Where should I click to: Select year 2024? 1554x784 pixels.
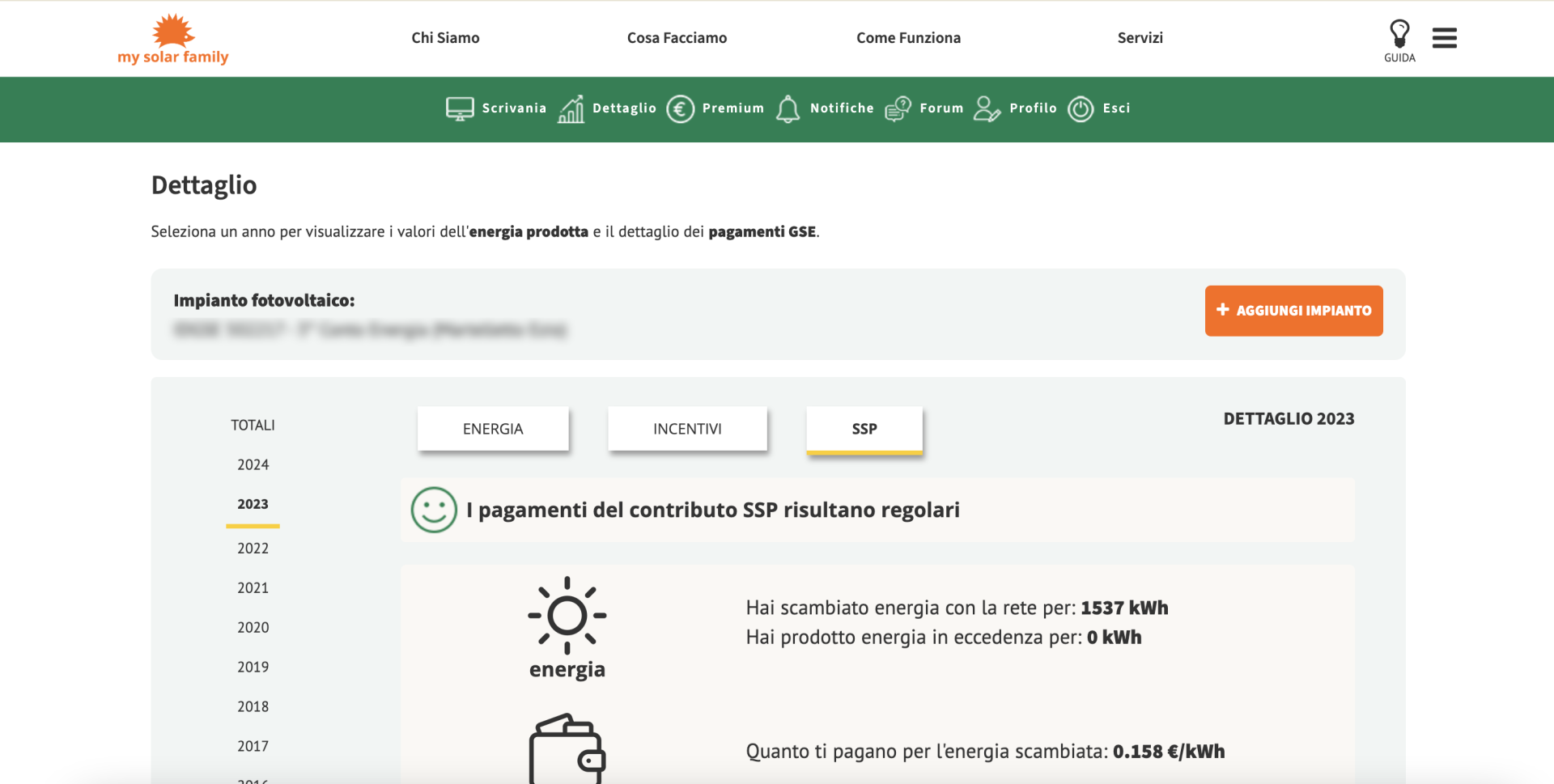tap(253, 464)
